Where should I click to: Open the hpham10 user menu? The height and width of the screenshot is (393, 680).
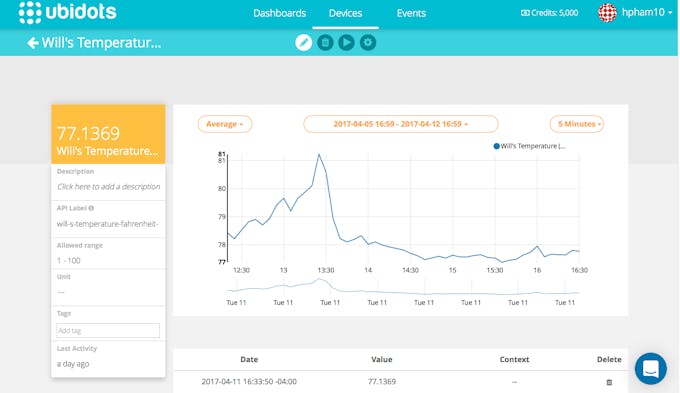(x=647, y=13)
